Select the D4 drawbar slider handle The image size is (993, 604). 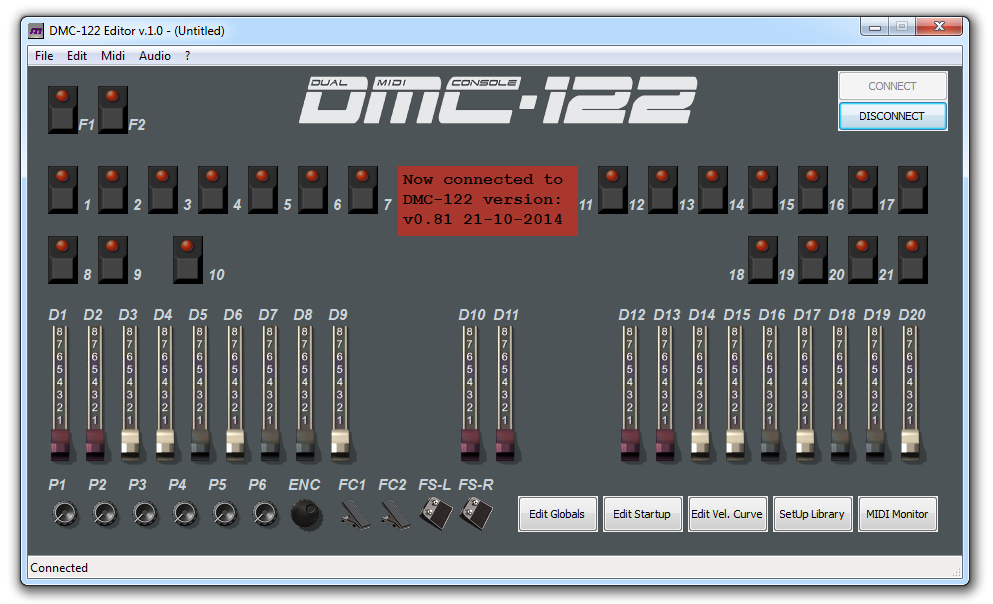pos(165,444)
